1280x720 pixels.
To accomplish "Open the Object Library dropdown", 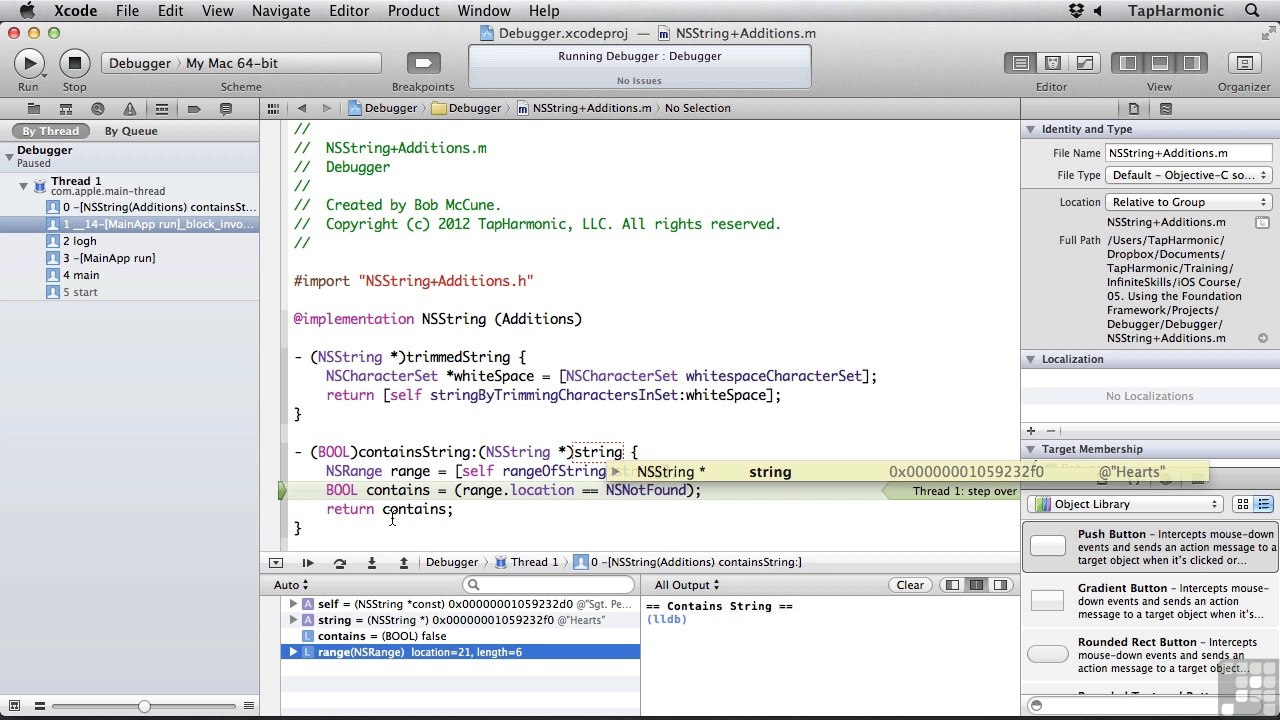I will (x=1126, y=504).
